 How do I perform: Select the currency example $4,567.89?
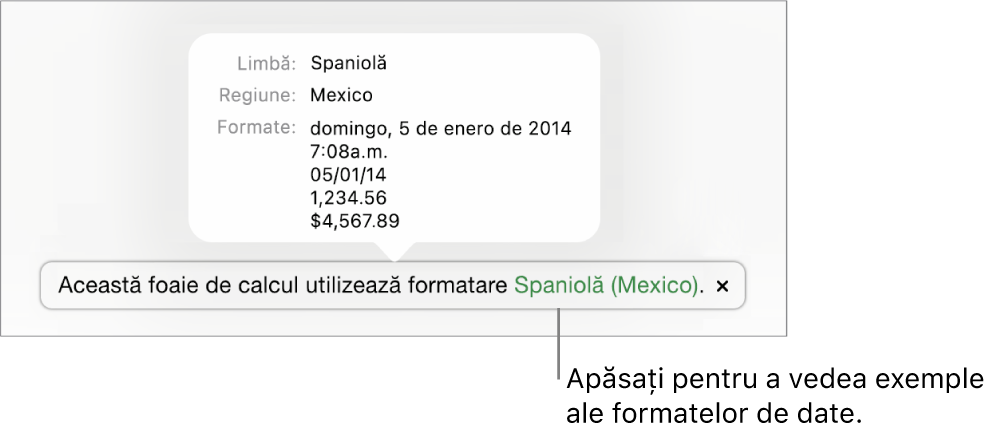point(356,221)
